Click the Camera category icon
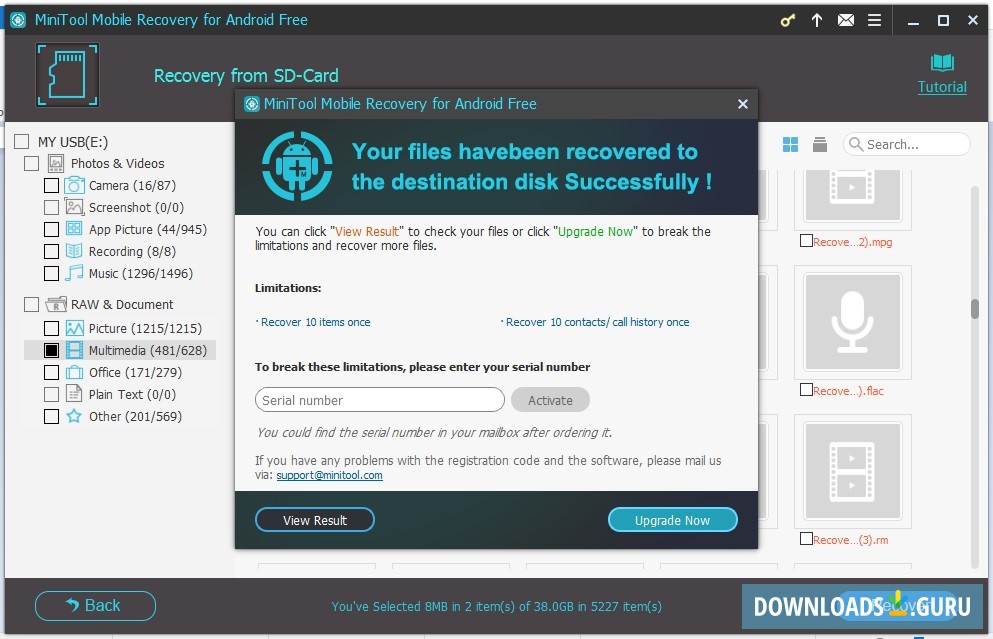 74,185
